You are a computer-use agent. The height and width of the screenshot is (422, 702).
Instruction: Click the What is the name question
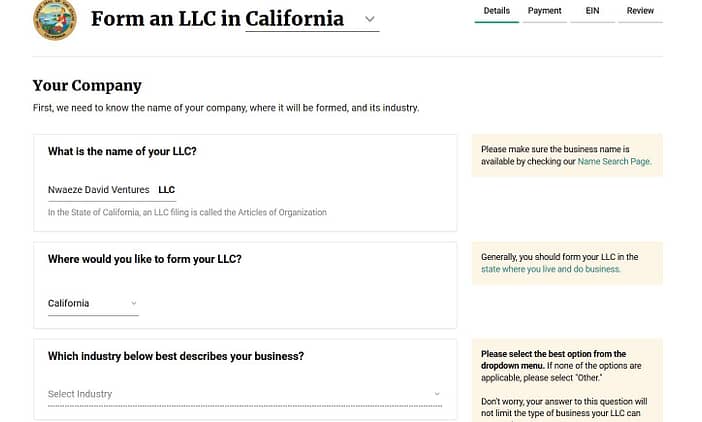click(122, 151)
